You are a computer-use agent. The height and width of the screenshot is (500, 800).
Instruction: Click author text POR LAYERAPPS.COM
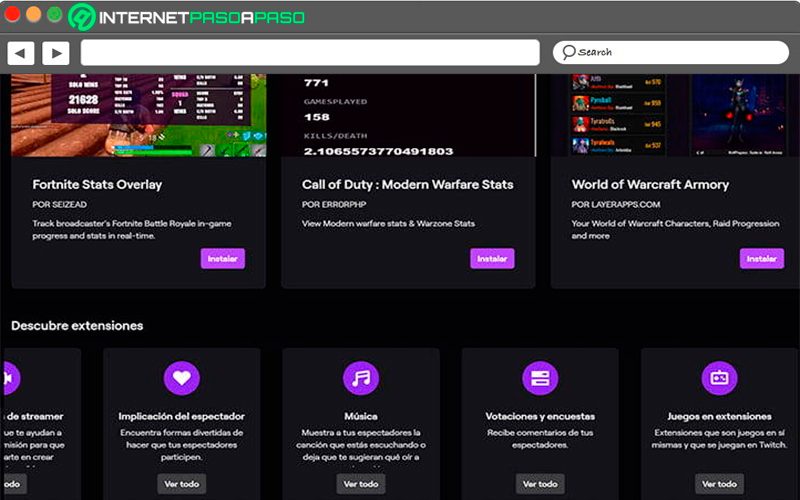coord(616,205)
